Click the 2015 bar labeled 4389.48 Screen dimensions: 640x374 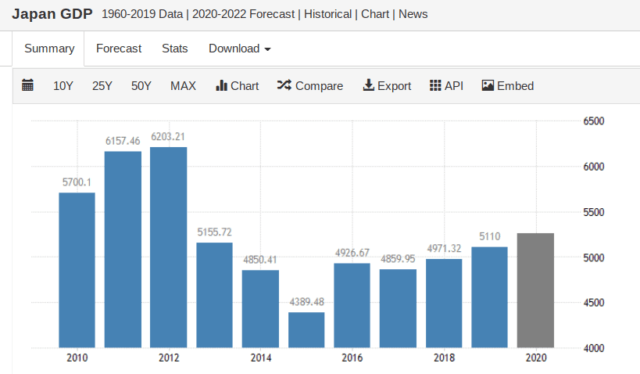[x=307, y=330]
